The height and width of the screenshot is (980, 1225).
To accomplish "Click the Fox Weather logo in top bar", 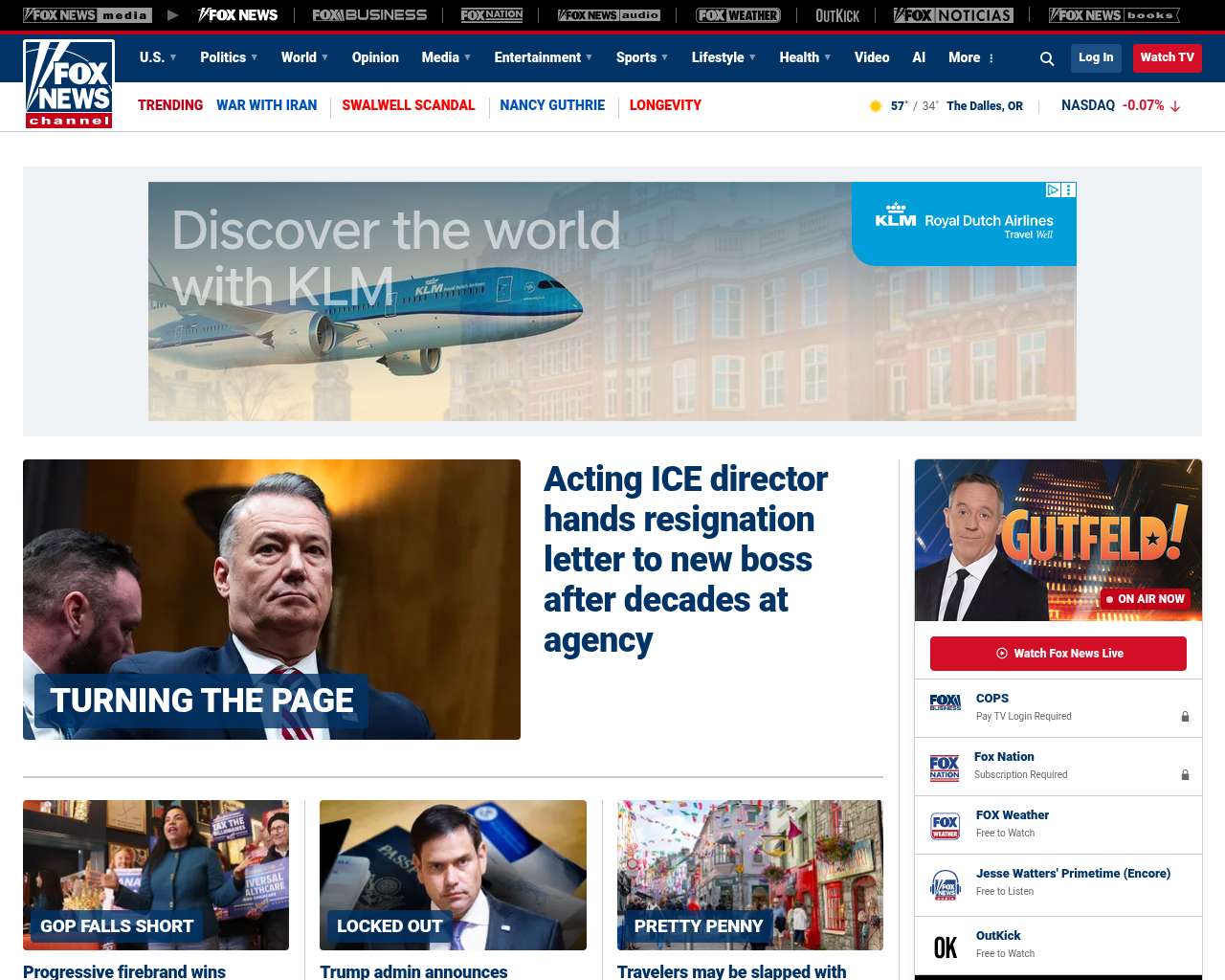I will click(738, 15).
